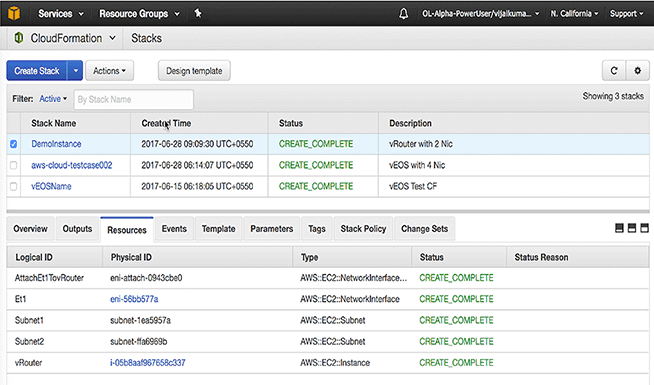Click the Design template button
The width and height of the screenshot is (654, 385).
[194, 70]
